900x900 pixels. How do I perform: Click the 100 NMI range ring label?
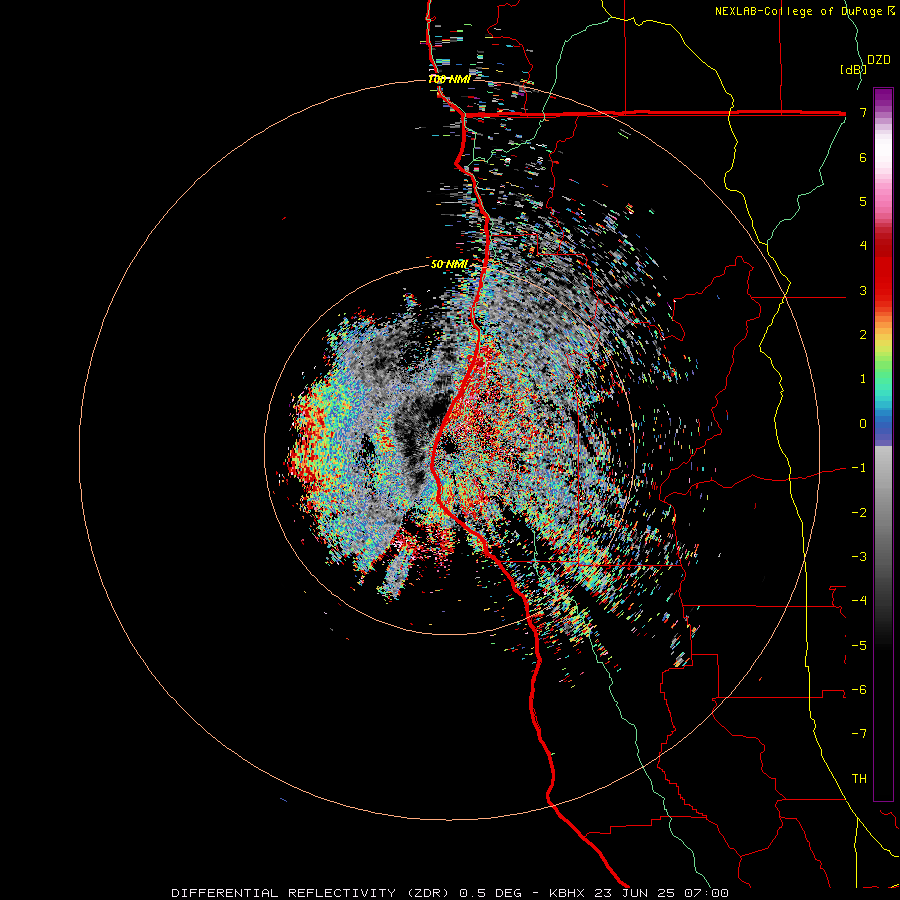click(x=449, y=79)
